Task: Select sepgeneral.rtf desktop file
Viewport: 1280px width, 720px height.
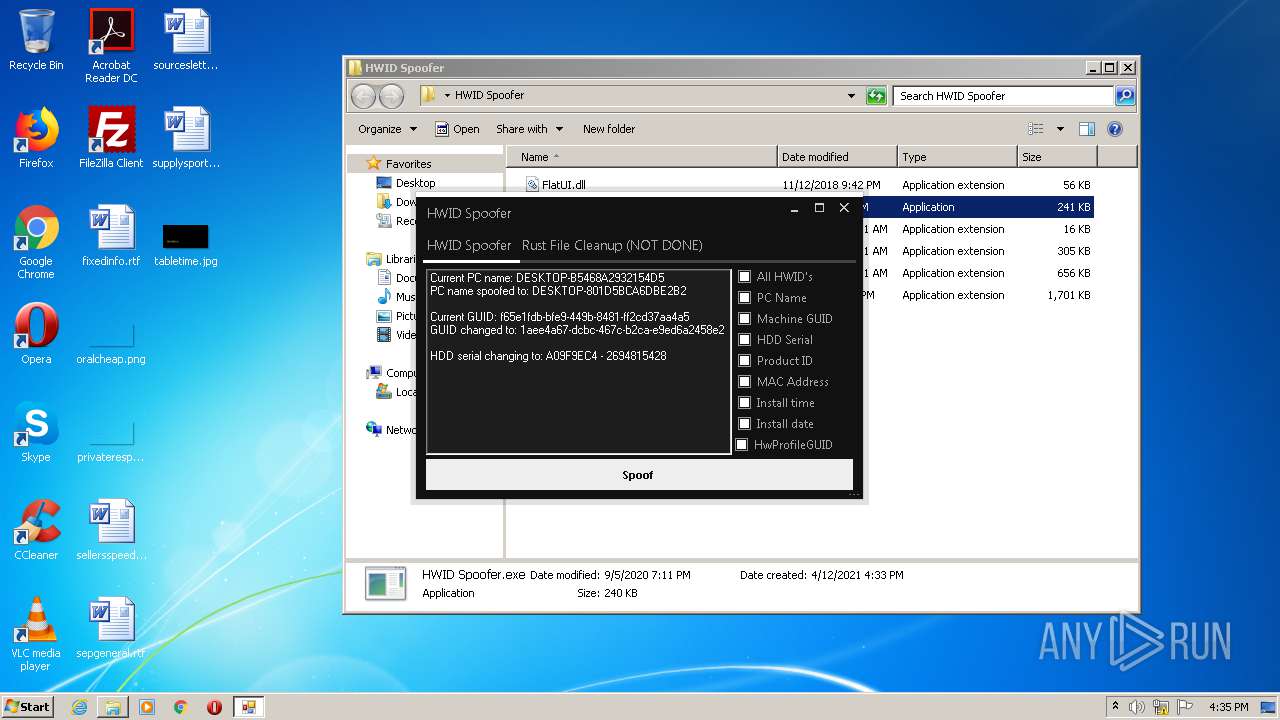Action: [111, 628]
